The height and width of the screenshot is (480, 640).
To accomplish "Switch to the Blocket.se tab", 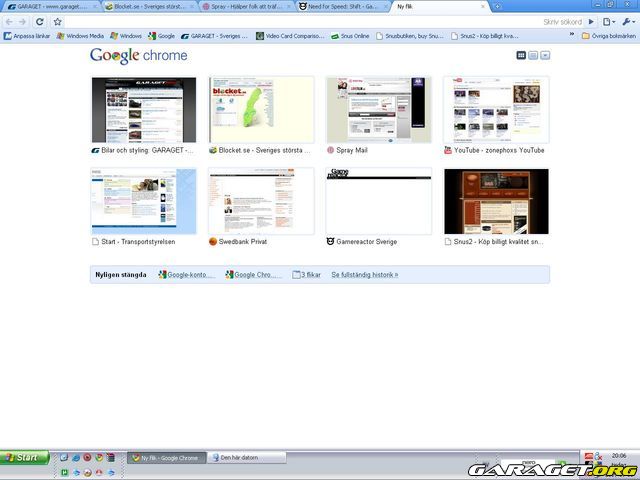I will coord(148,7).
